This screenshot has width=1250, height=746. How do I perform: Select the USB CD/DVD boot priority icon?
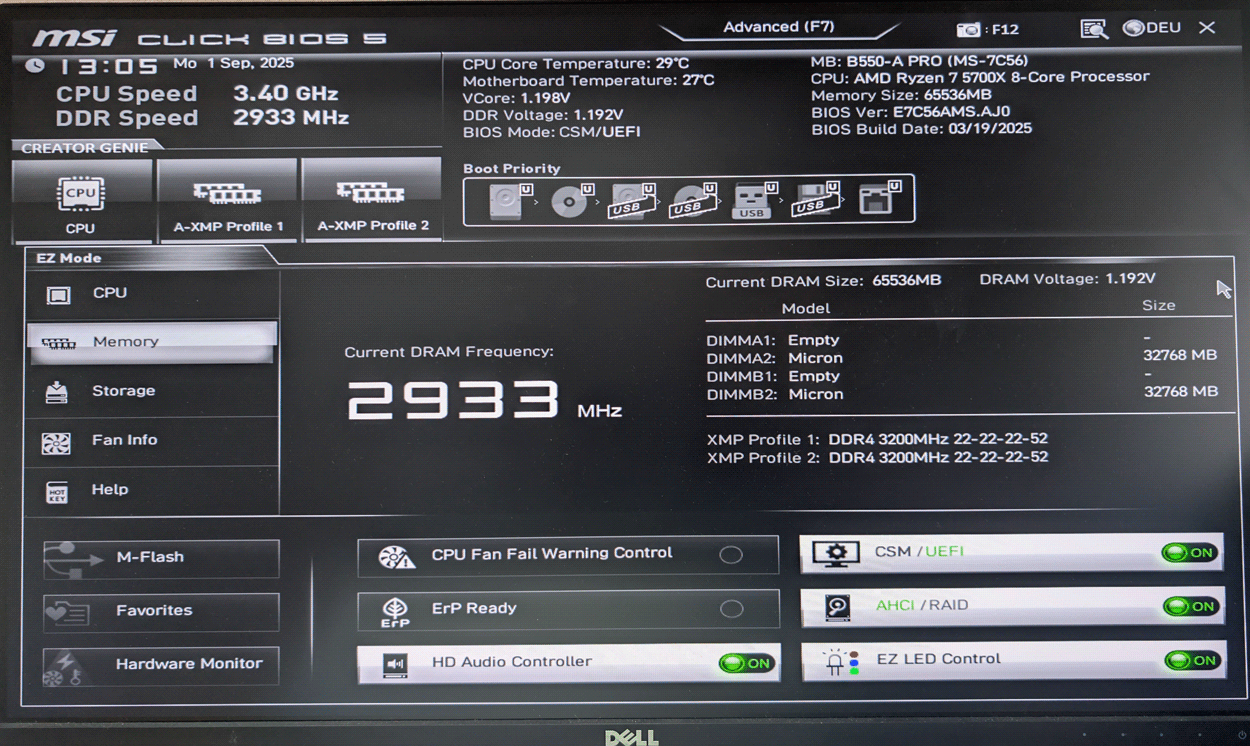tap(693, 200)
